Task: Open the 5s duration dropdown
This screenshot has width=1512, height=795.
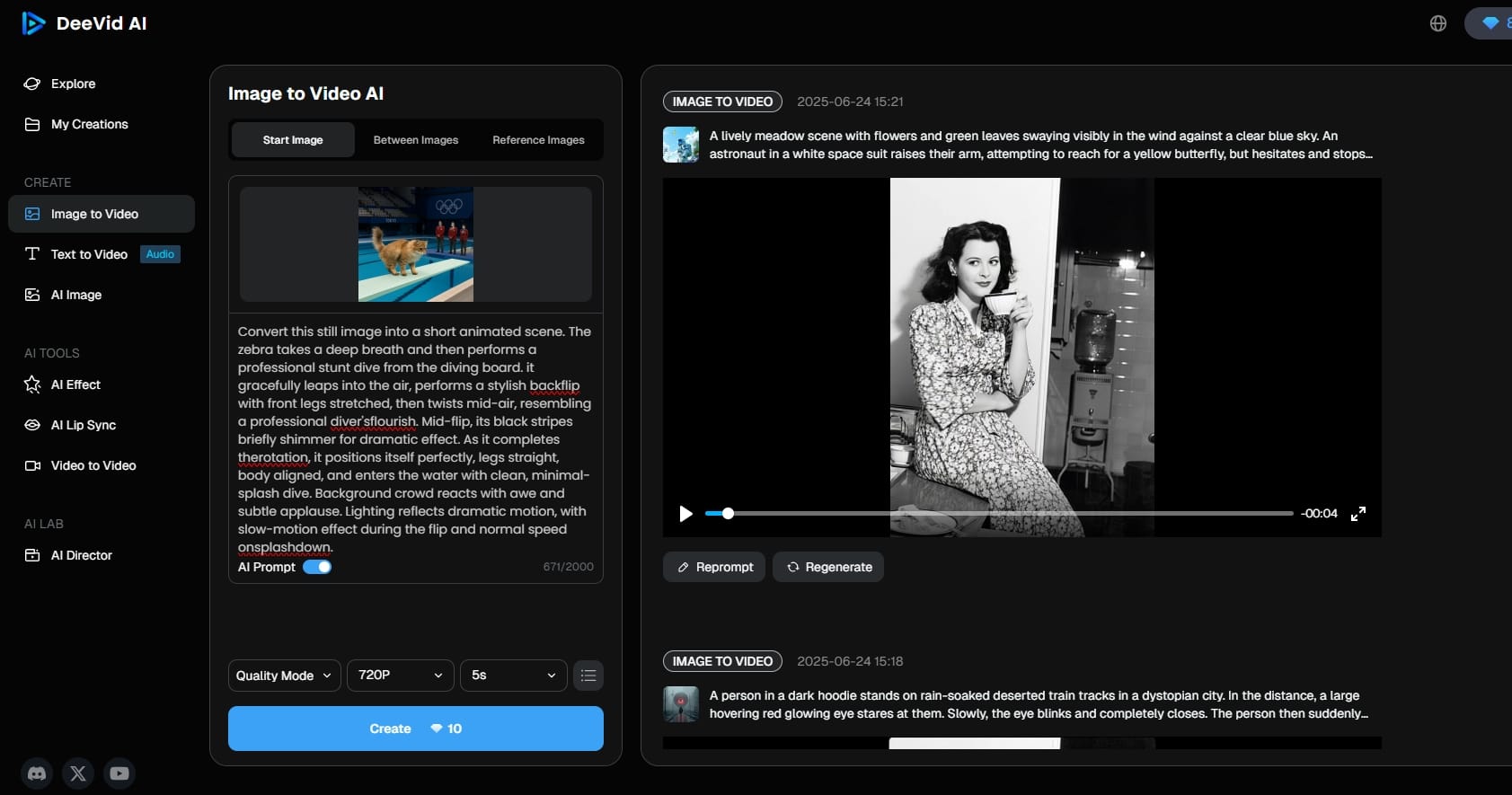Action: click(x=514, y=676)
